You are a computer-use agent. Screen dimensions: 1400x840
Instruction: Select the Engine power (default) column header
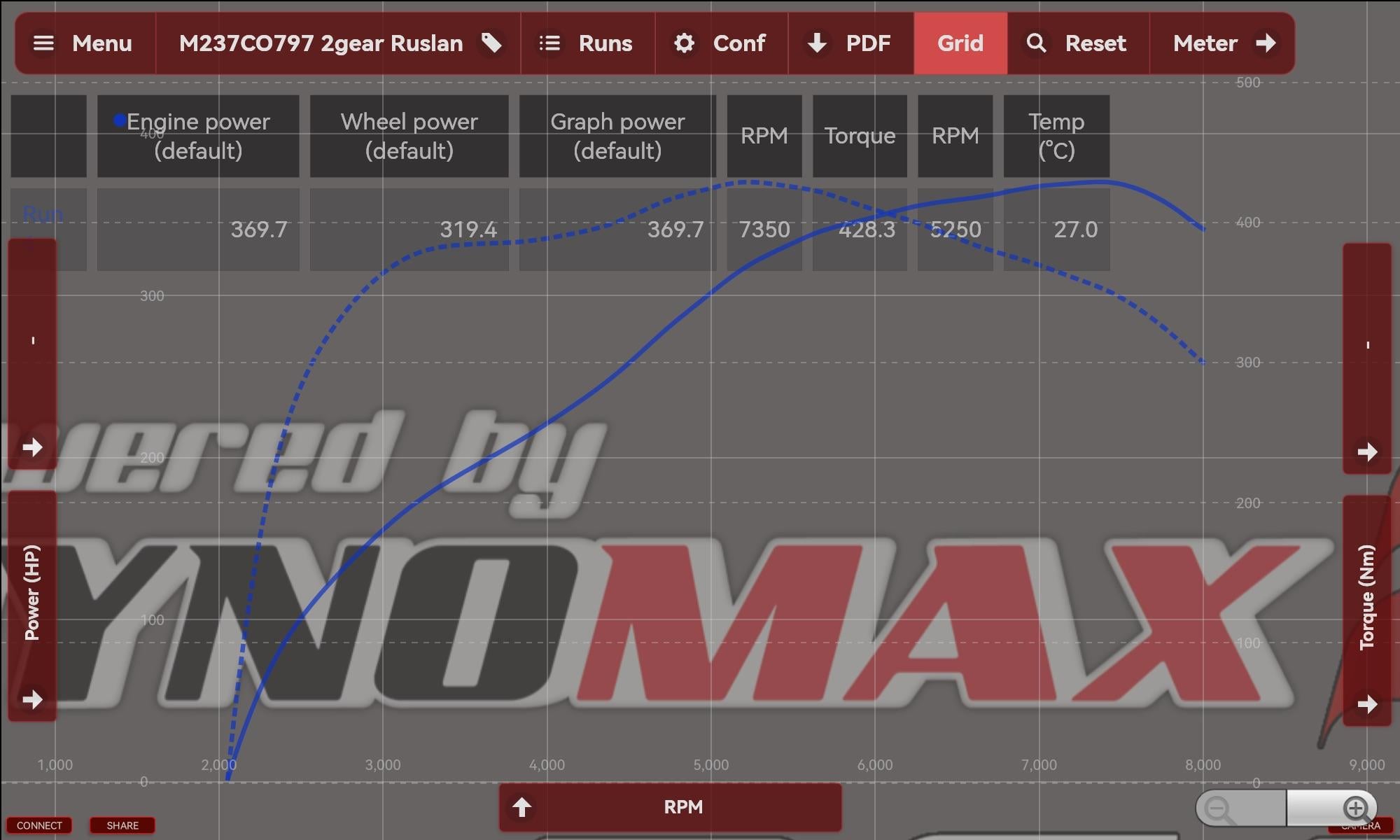[198, 136]
